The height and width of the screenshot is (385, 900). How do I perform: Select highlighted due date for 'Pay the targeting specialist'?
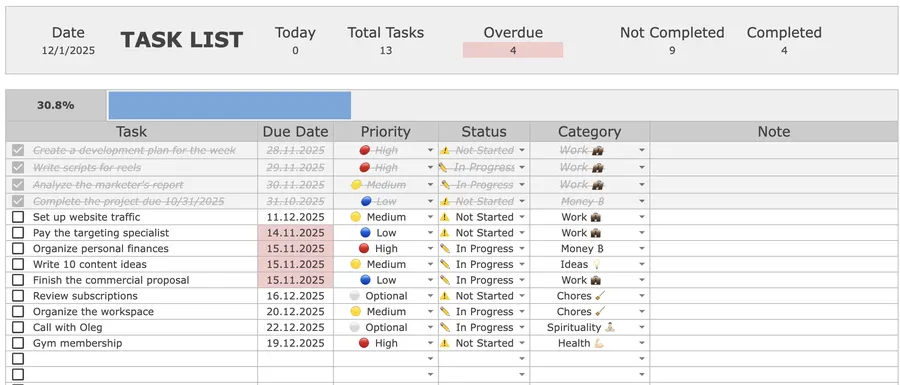[296, 233]
